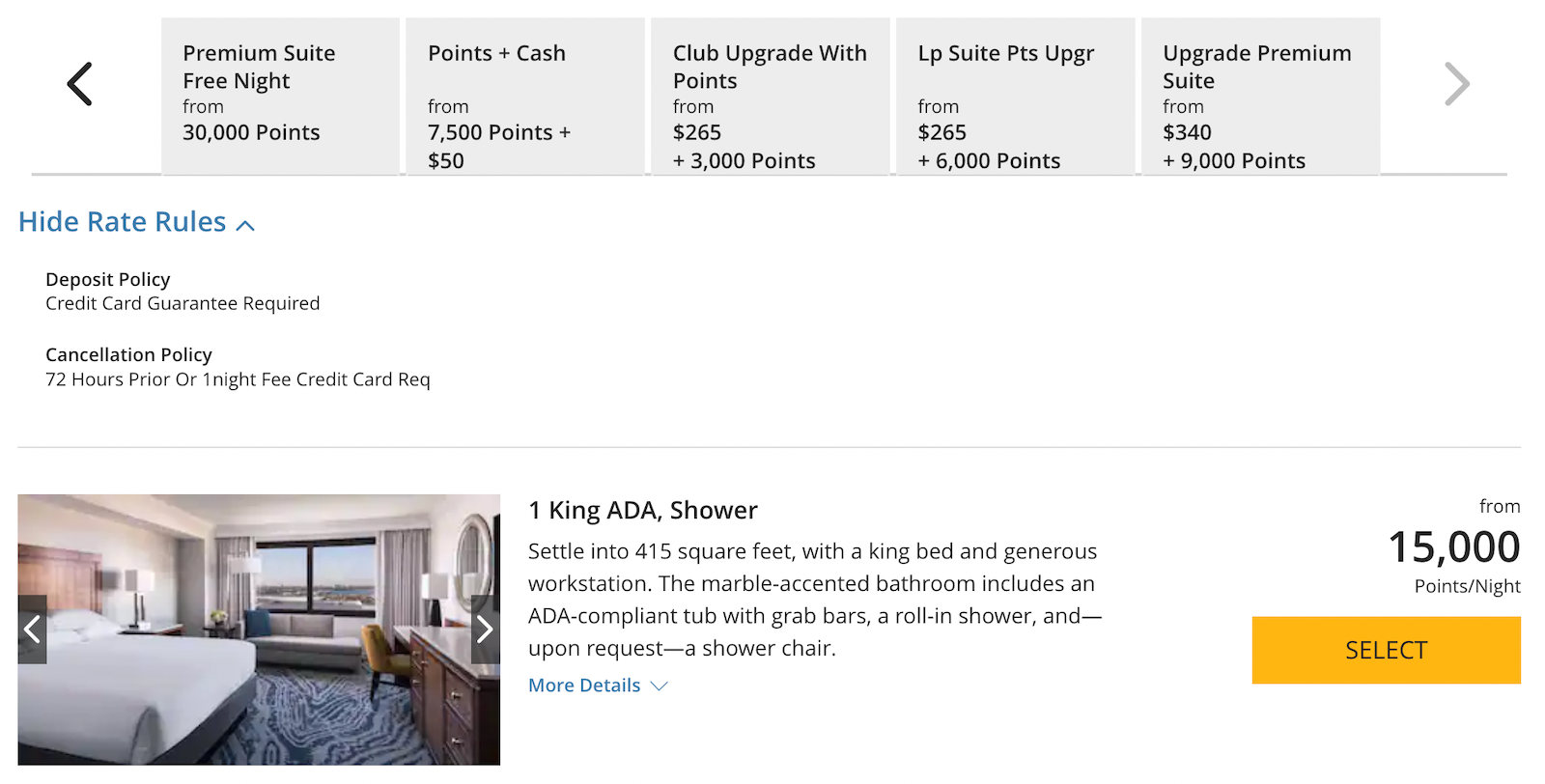The height and width of the screenshot is (784, 1545).
Task: Click the 15,000 Points/Night price
Action: (x=1453, y=547)
